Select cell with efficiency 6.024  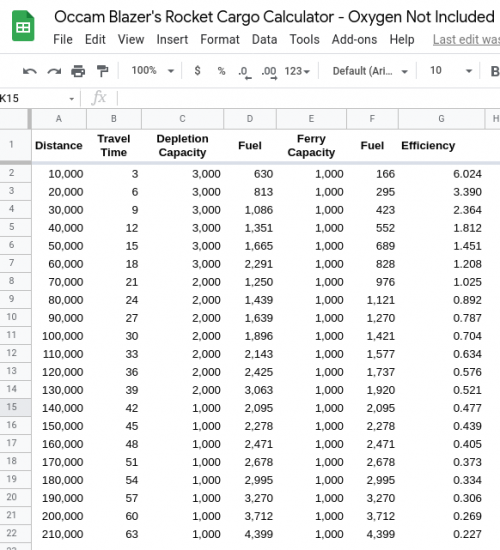[x=441, y=174]
